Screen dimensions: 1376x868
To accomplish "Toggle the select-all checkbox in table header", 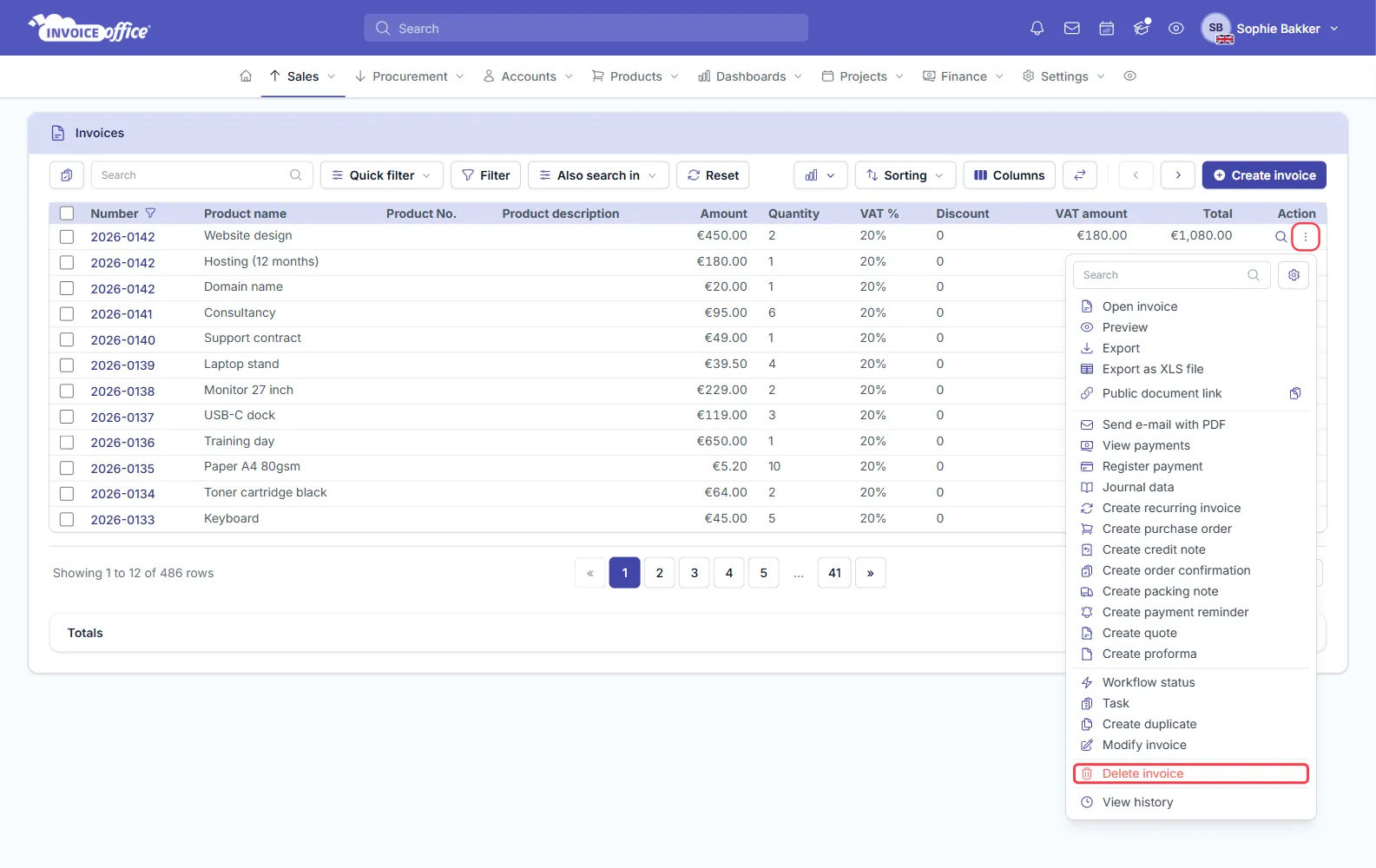I will tap(67, 214).
